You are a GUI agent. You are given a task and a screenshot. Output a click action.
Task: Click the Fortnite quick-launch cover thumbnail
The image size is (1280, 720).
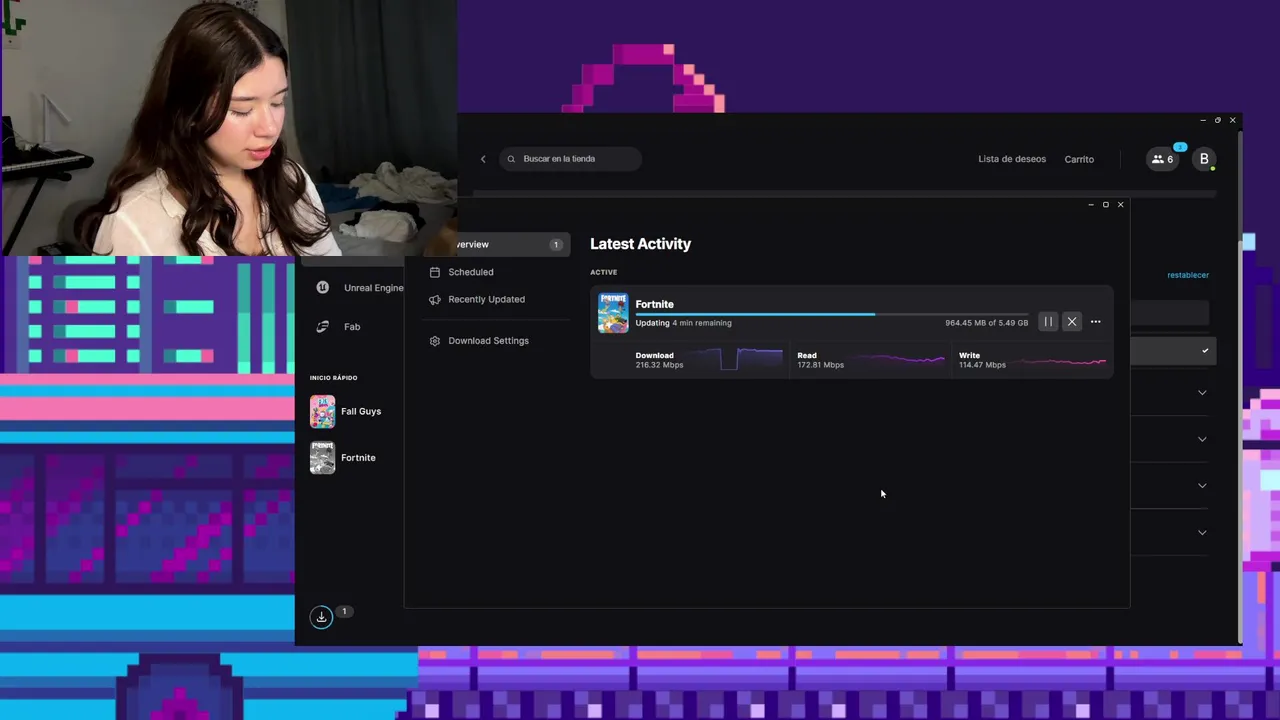click(322, 457)
